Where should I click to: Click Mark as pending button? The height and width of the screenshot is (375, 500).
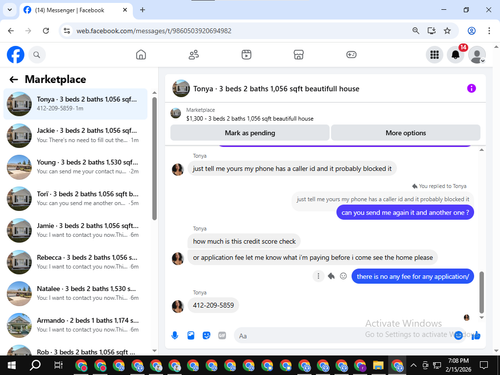pyautogui.click(x=250, y=133)
